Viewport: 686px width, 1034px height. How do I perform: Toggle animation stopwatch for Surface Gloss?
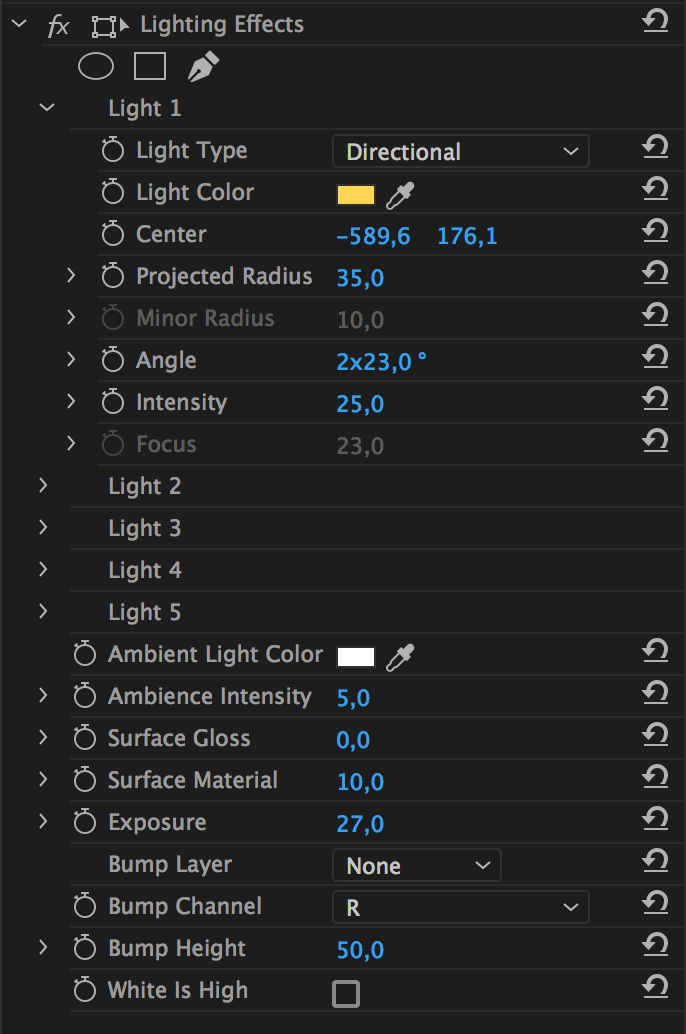tap(85, 738)
